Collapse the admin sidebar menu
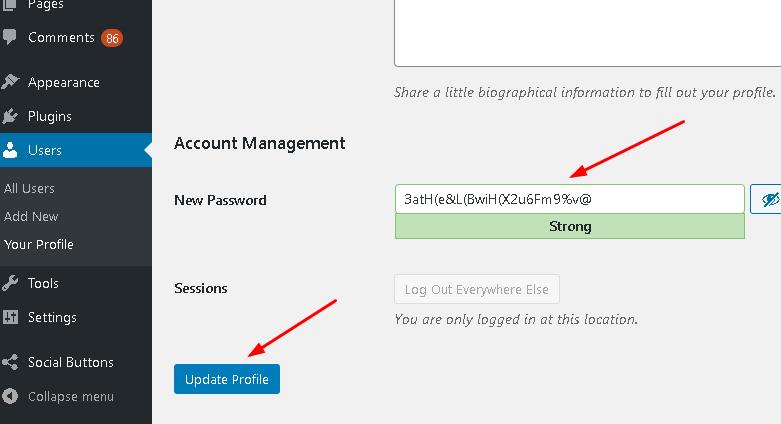Image resolution: width=781 pixels, height=424 pixels. pos(70,396)
